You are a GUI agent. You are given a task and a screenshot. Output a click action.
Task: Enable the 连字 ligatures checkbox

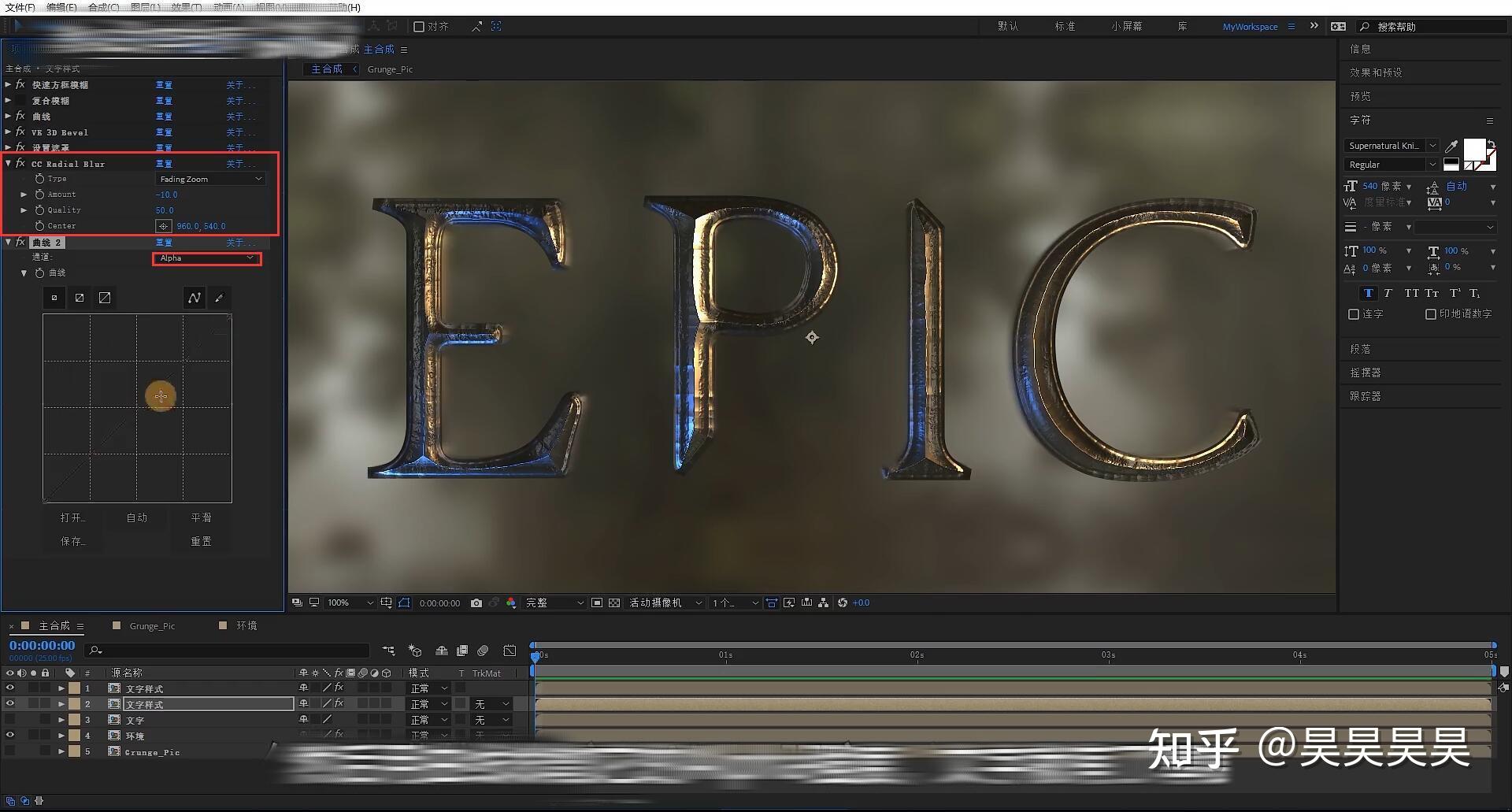1354,314
